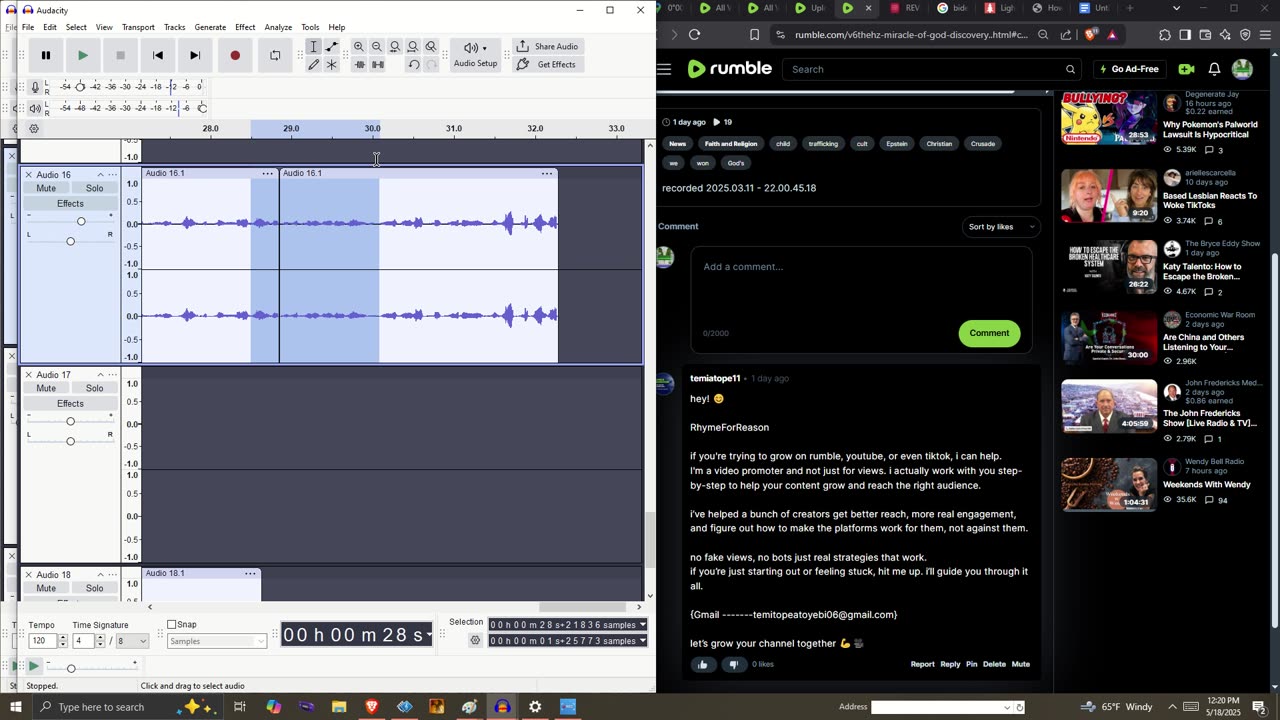The width and height of the screenshot is (1280, 720).
Task: Collapse the Audio 17 track arrow
Action: click(x=100, y=375)
